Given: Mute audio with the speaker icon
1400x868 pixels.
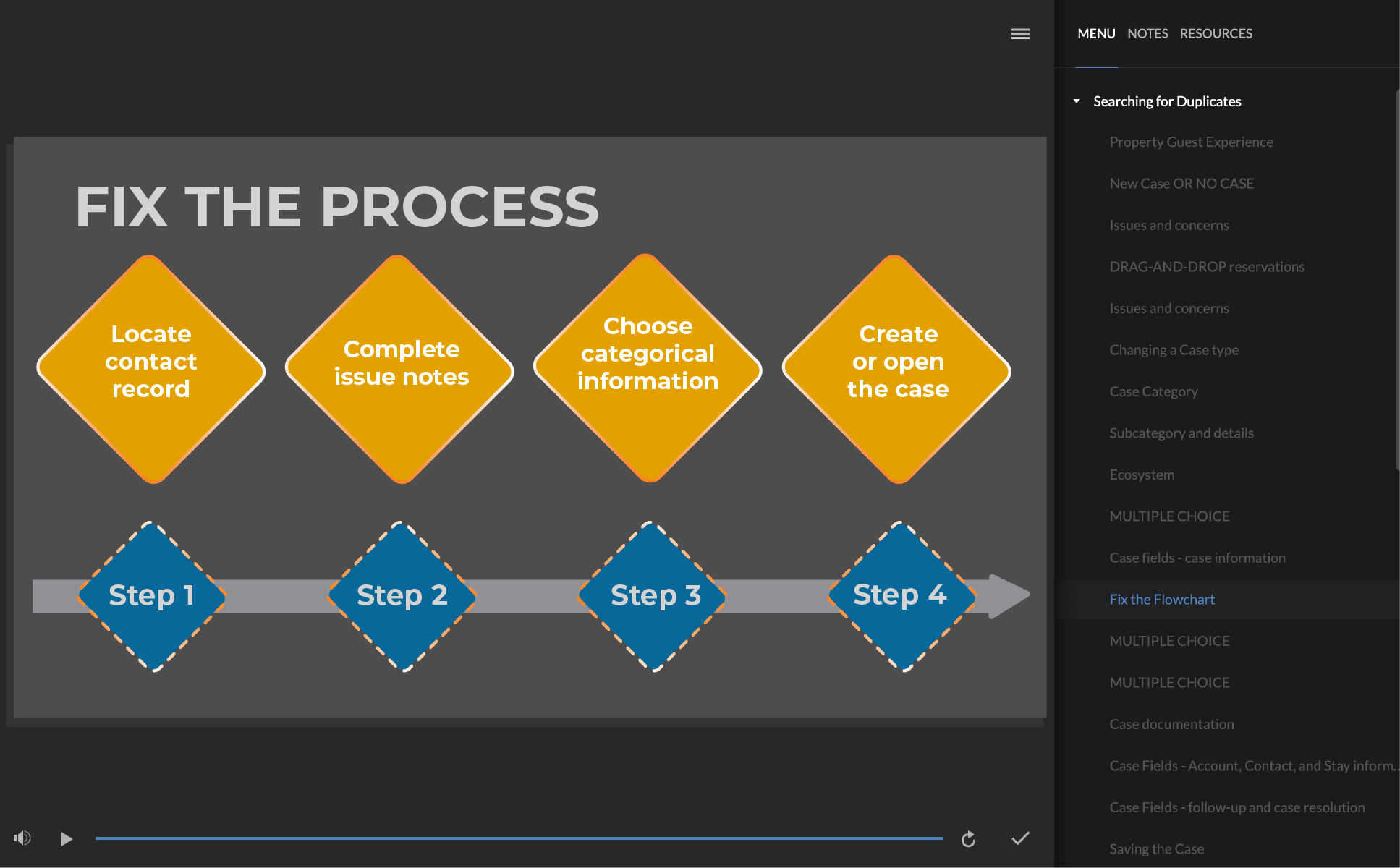Looking at the screenshot, I should pyautogui.click(x=22, y=838).
